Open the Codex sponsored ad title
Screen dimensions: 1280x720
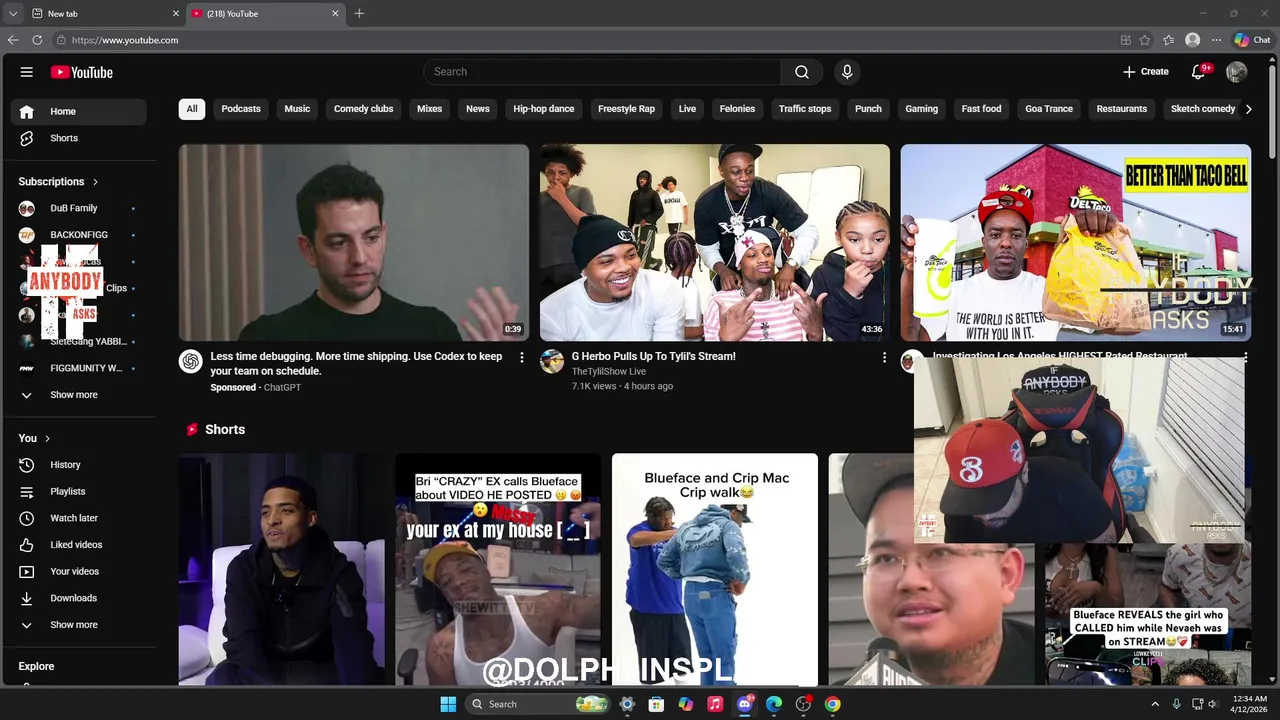pyautogui.click(x=357, y=364)
